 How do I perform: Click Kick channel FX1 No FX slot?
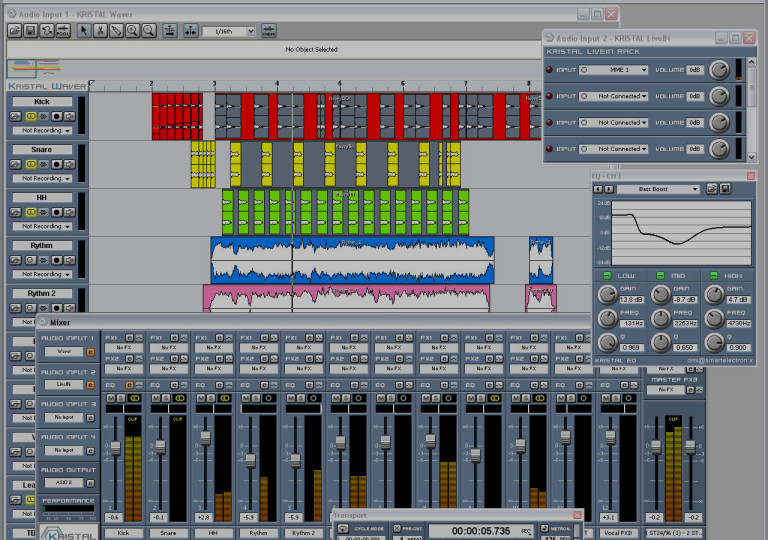pos(124,347)
